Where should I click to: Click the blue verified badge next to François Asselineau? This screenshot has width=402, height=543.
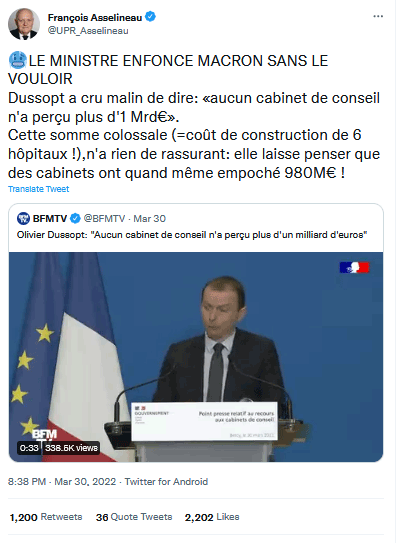[x=150, y=17]
